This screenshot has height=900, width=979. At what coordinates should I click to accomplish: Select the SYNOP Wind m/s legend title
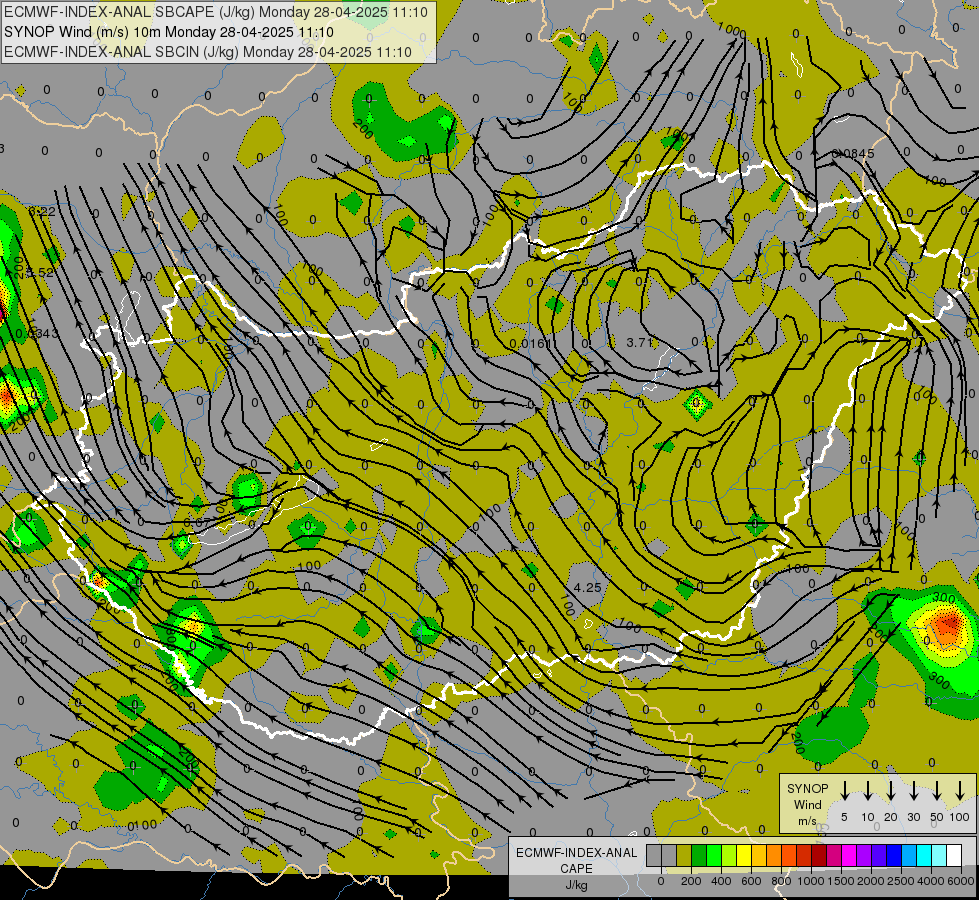[807, 804]
